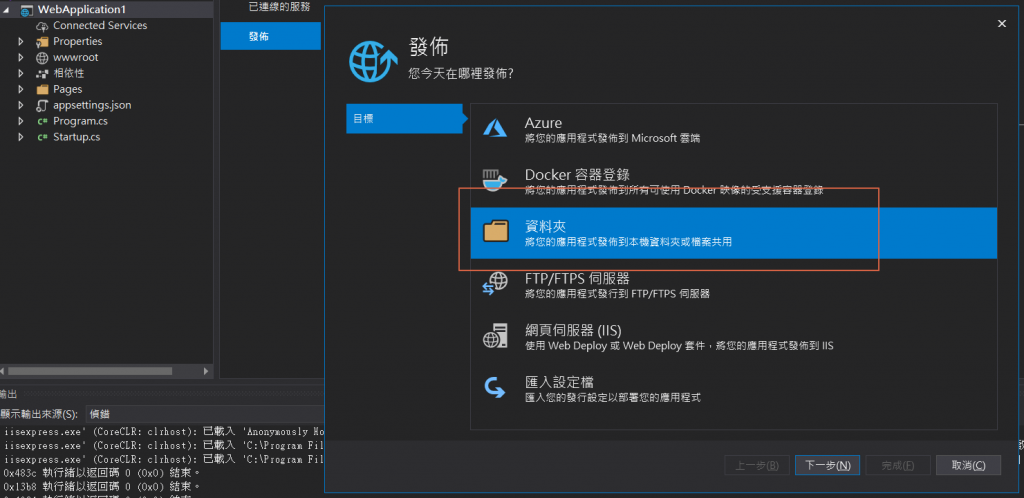
Task: Select Connected Services in Solution Explorer
Action: point(100,25)
